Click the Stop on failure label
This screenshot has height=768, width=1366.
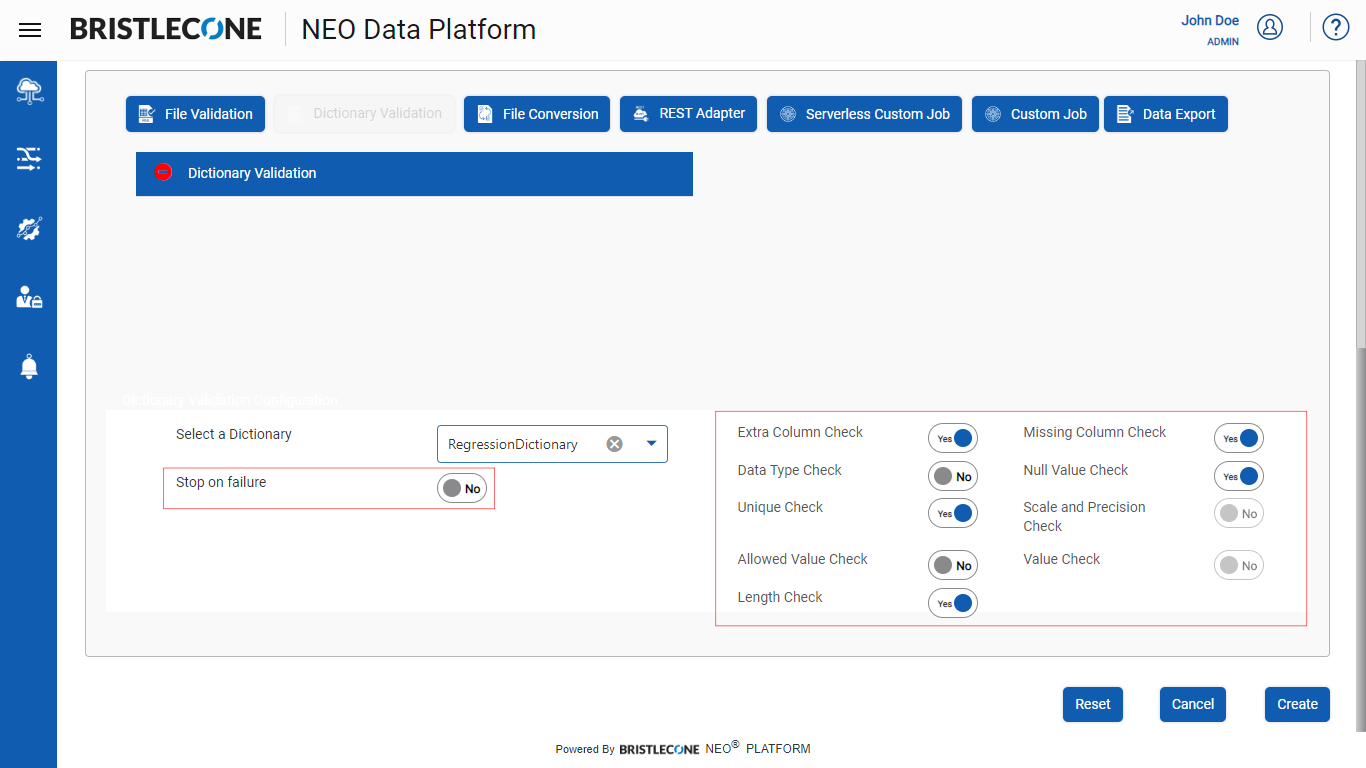221,482
